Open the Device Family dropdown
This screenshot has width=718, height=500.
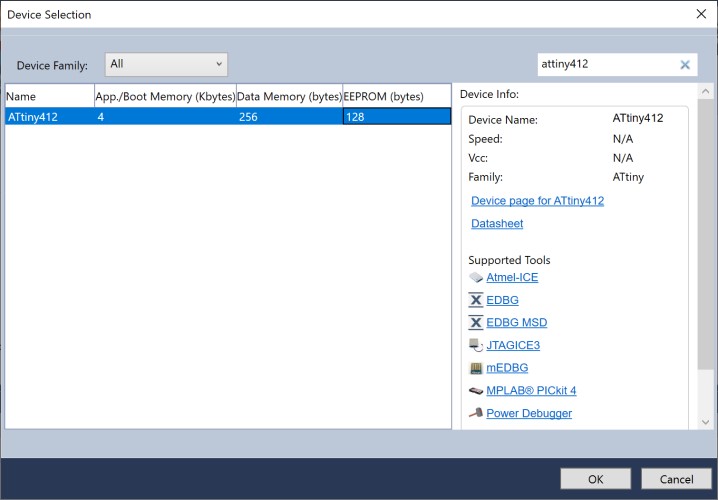click(166, 65)
